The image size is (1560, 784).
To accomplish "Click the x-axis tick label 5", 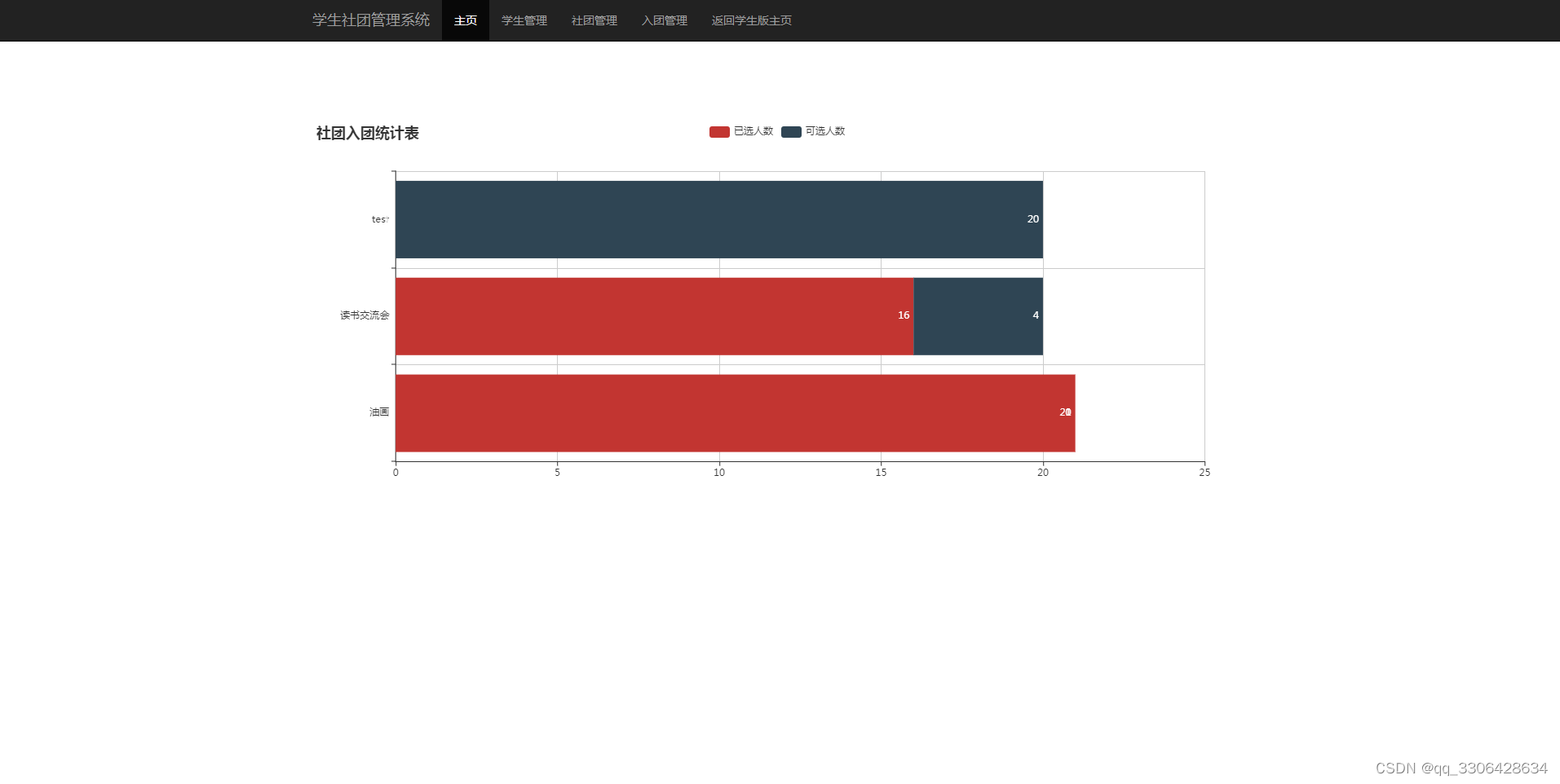I will point(558,473).
